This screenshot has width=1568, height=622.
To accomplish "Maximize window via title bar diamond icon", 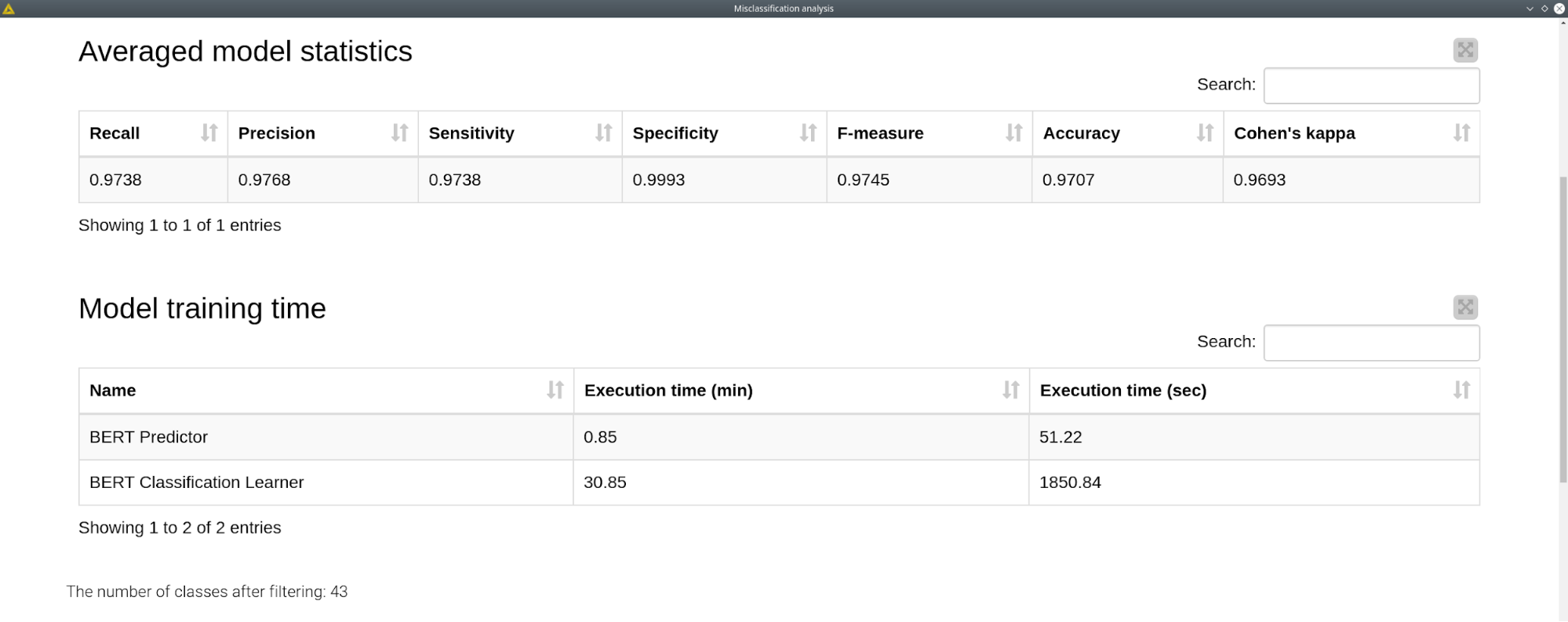I will point(1544,9).
